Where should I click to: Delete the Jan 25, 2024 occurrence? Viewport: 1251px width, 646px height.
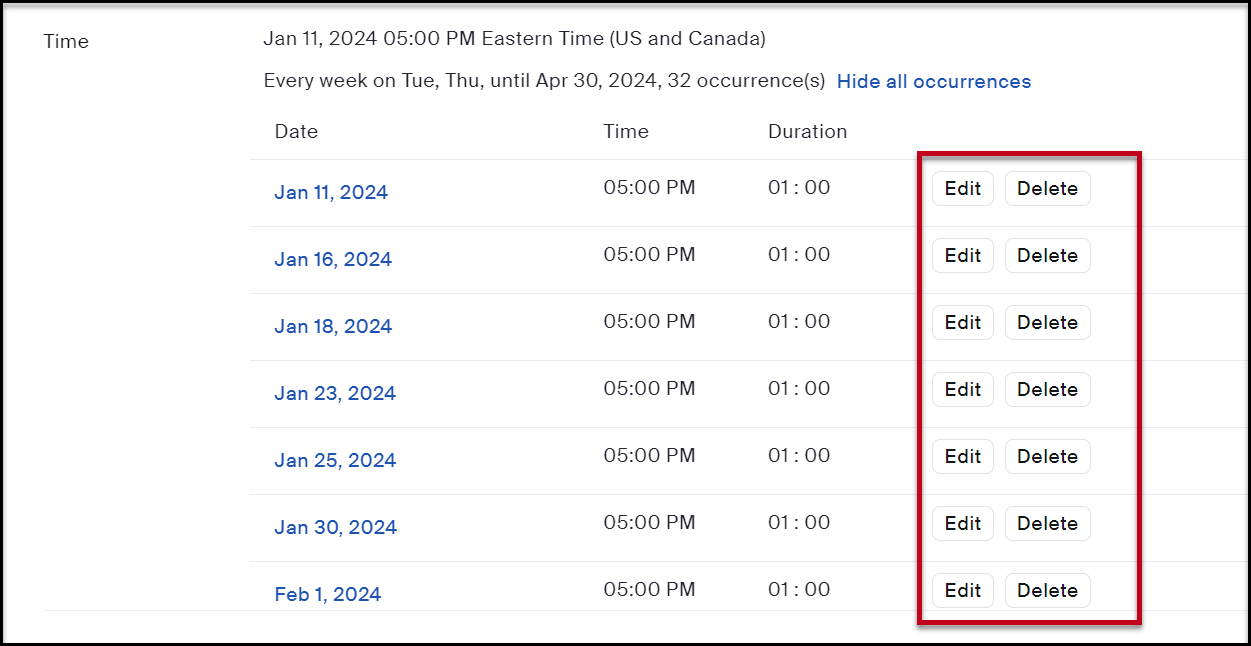point(1047,457)
